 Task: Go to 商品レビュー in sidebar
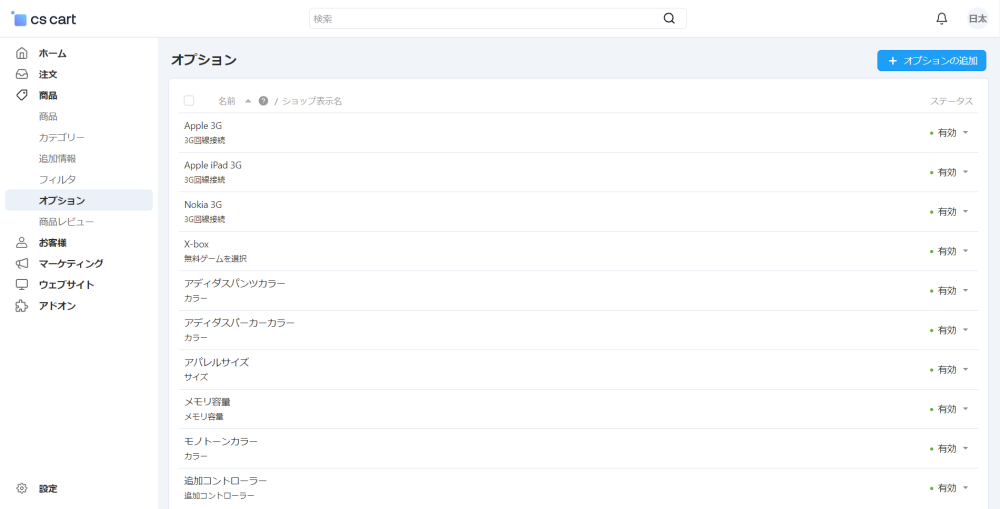[66, 221]
